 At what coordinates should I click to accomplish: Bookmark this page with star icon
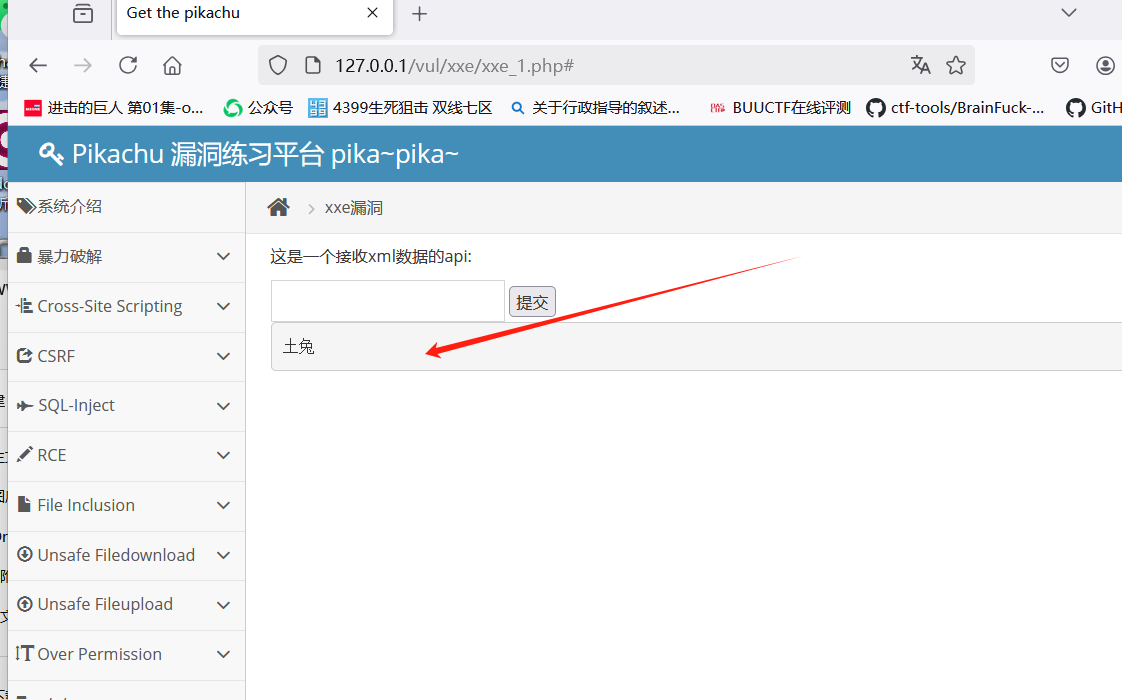(x=956, y=66)
